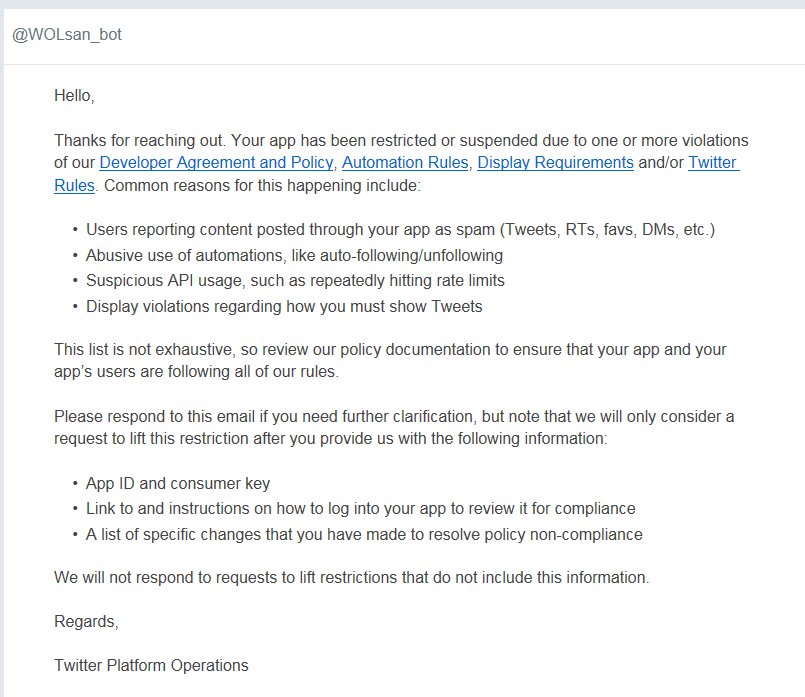Select the "list of specific changes" bullet

364,534
